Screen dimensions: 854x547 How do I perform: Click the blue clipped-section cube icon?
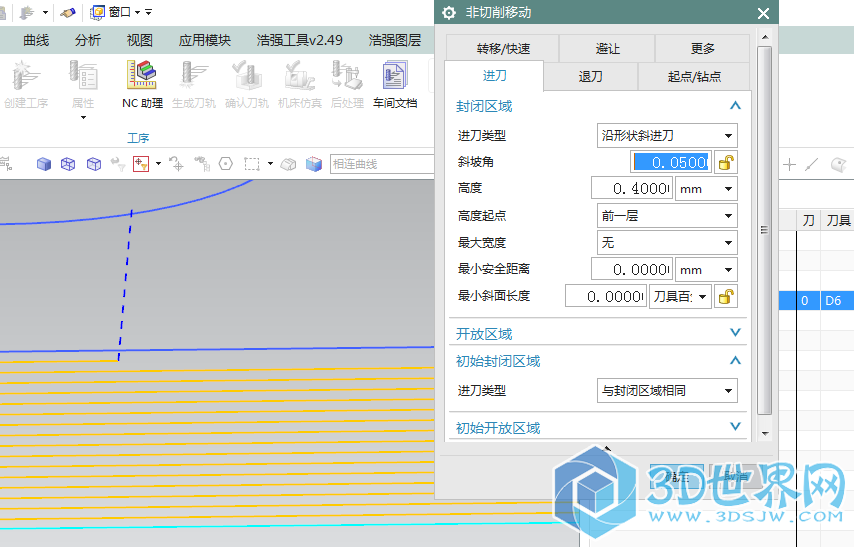point(314,164)
